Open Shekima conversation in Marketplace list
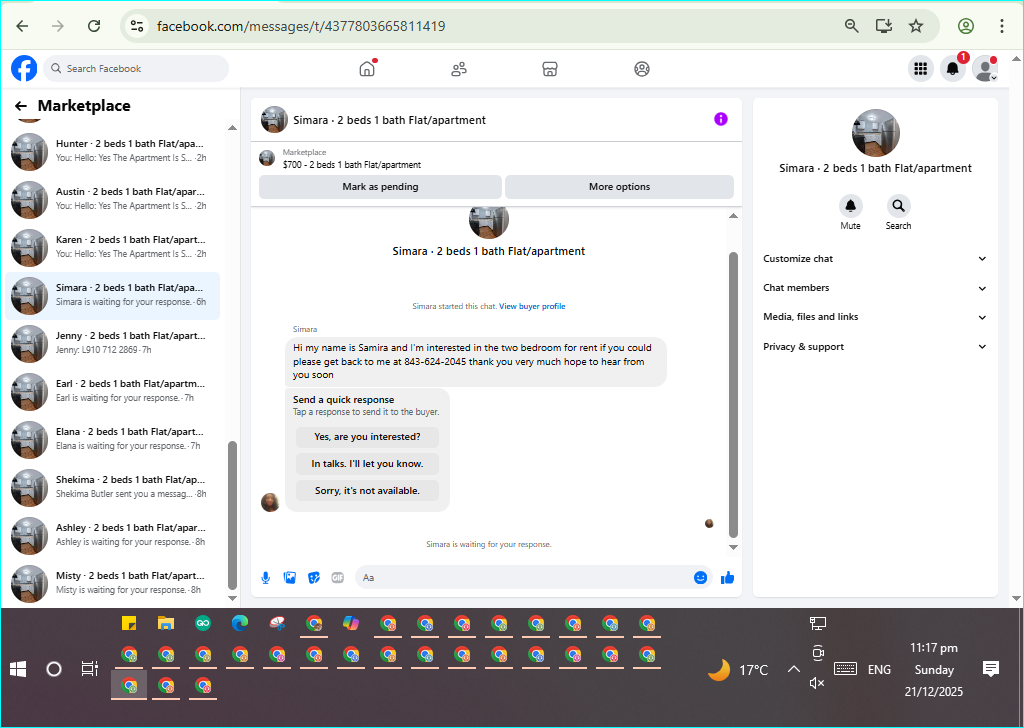This screenshot has width=1024, height=728. tap(112, 487)
